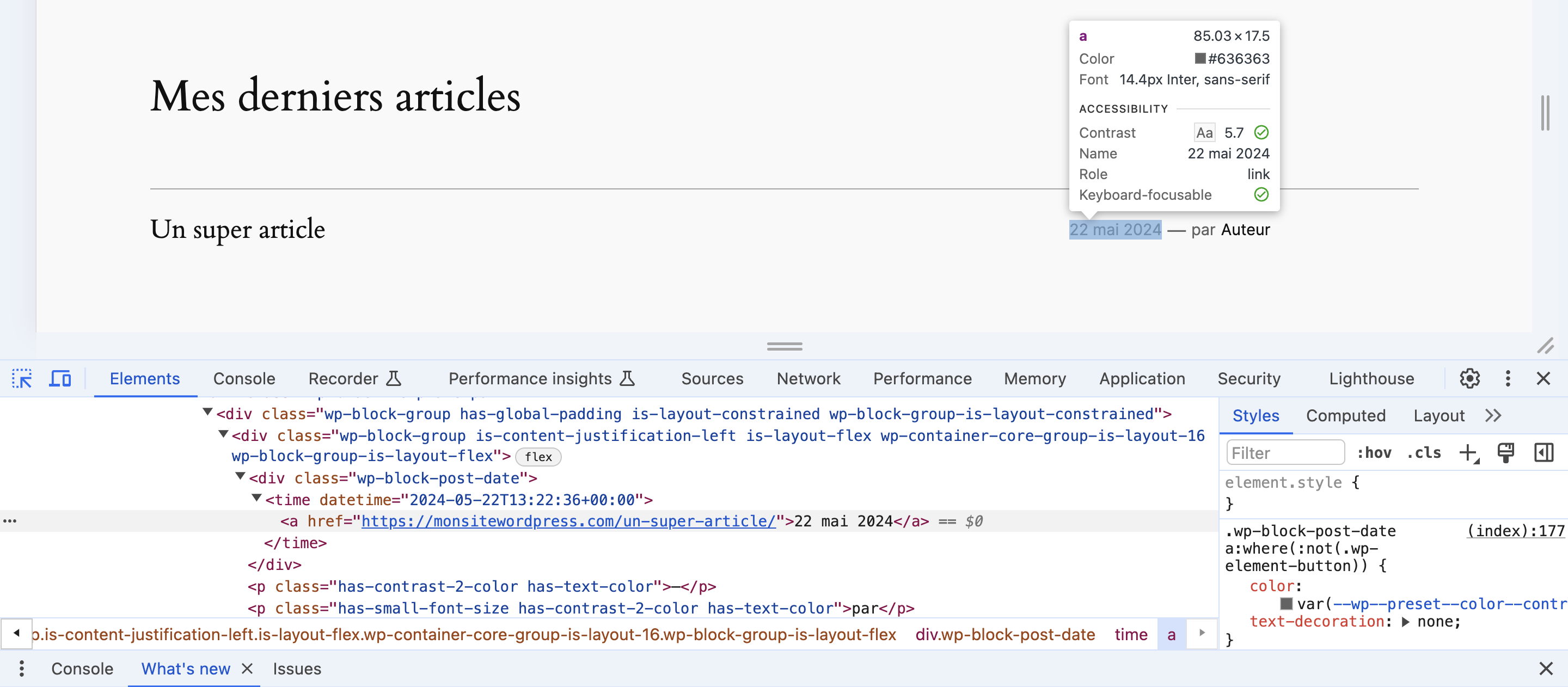Toggle rendering emulations paintbrush icon

pos(1506,453)
